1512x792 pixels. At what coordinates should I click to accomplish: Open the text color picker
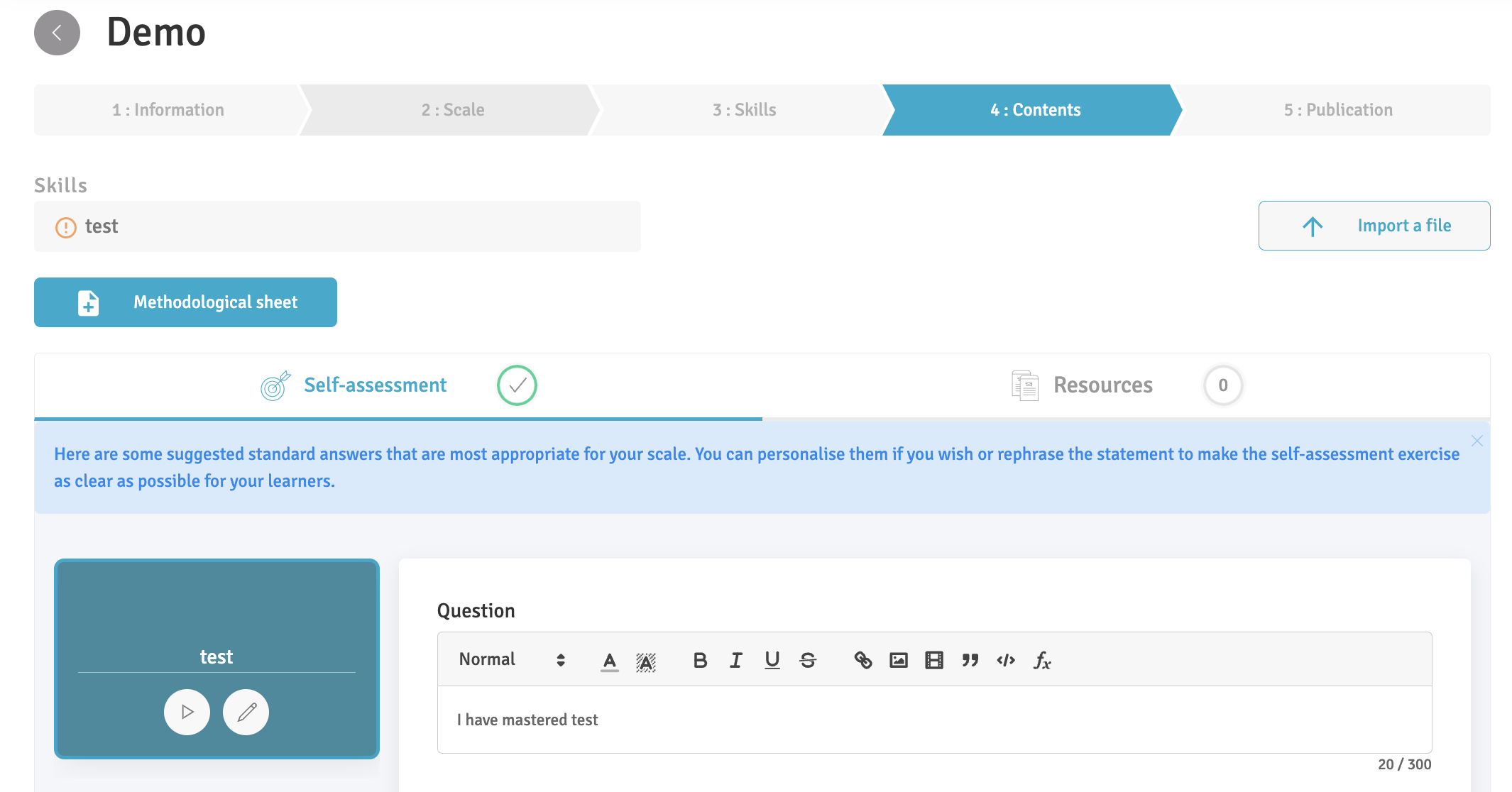609,660
